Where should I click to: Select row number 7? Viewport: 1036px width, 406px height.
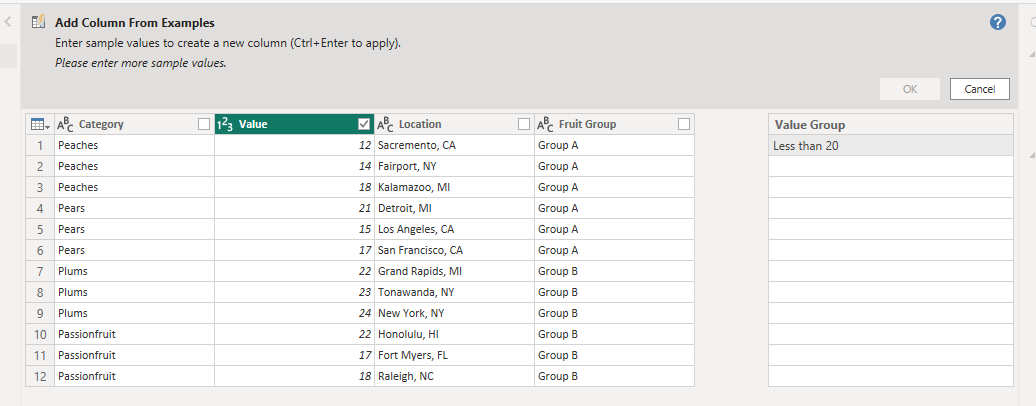[40, 271]
